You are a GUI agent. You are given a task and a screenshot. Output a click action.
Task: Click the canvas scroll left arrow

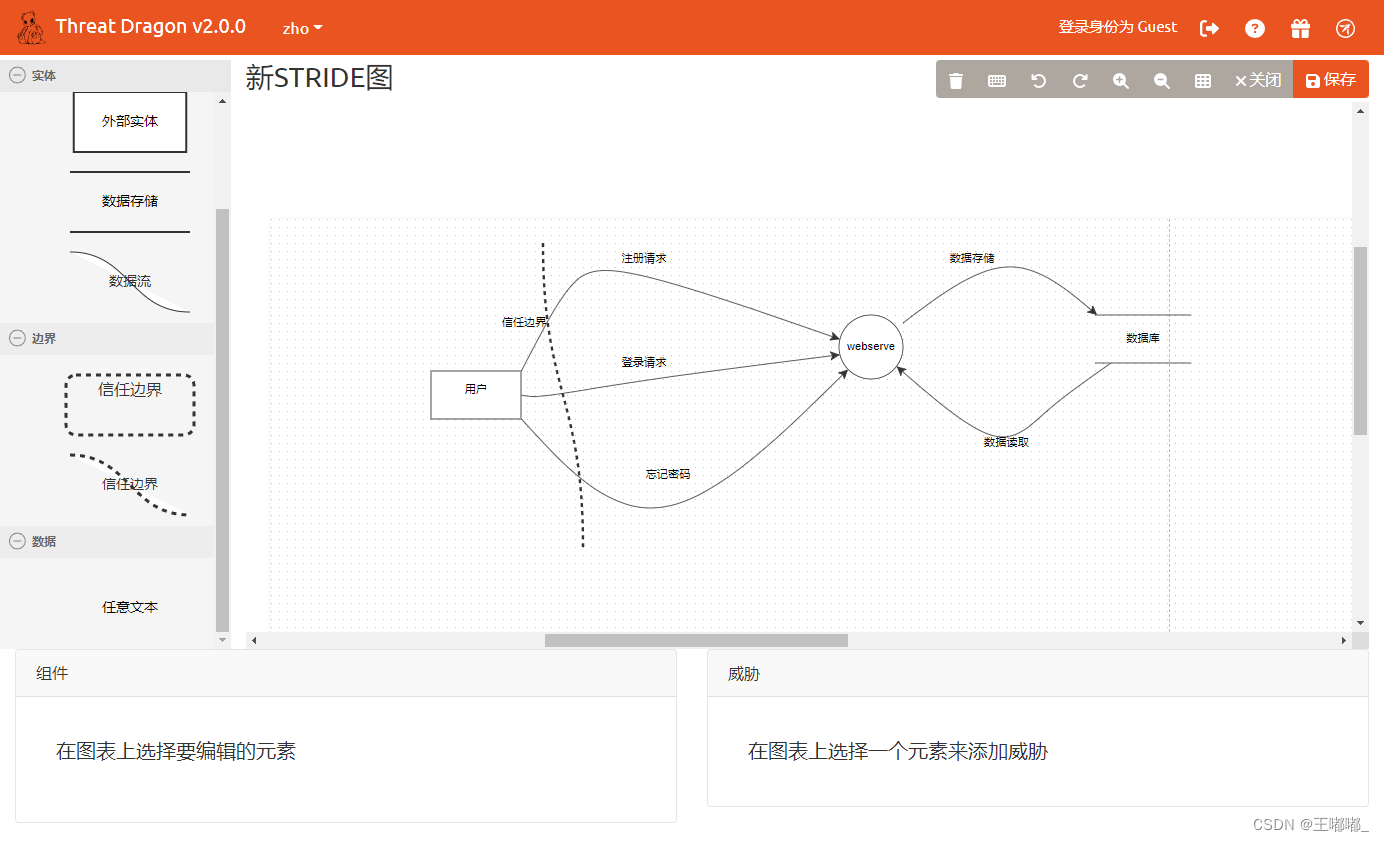coord(254,640)
